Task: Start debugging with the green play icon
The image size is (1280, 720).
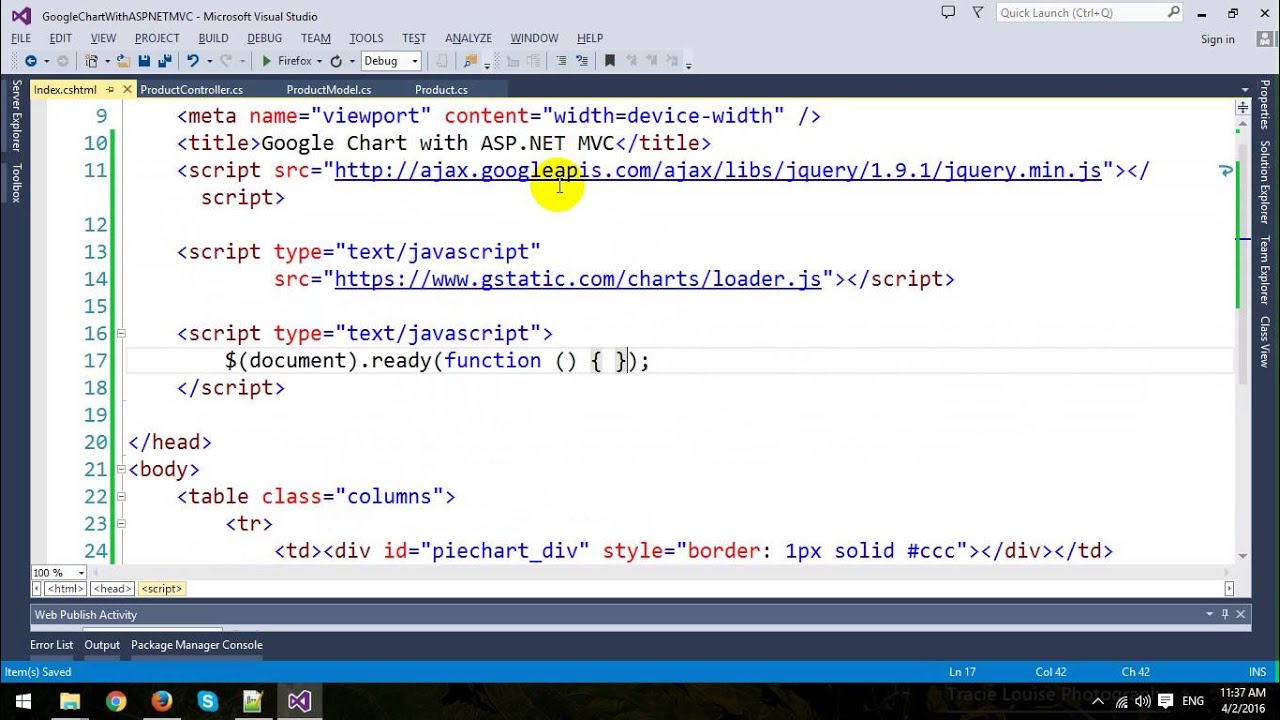Action: coord(266,61)
